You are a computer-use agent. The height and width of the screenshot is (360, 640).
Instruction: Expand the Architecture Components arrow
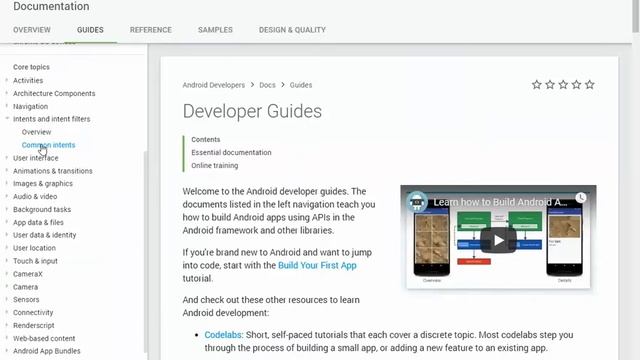pyautogui.click(x=7, y=93)
